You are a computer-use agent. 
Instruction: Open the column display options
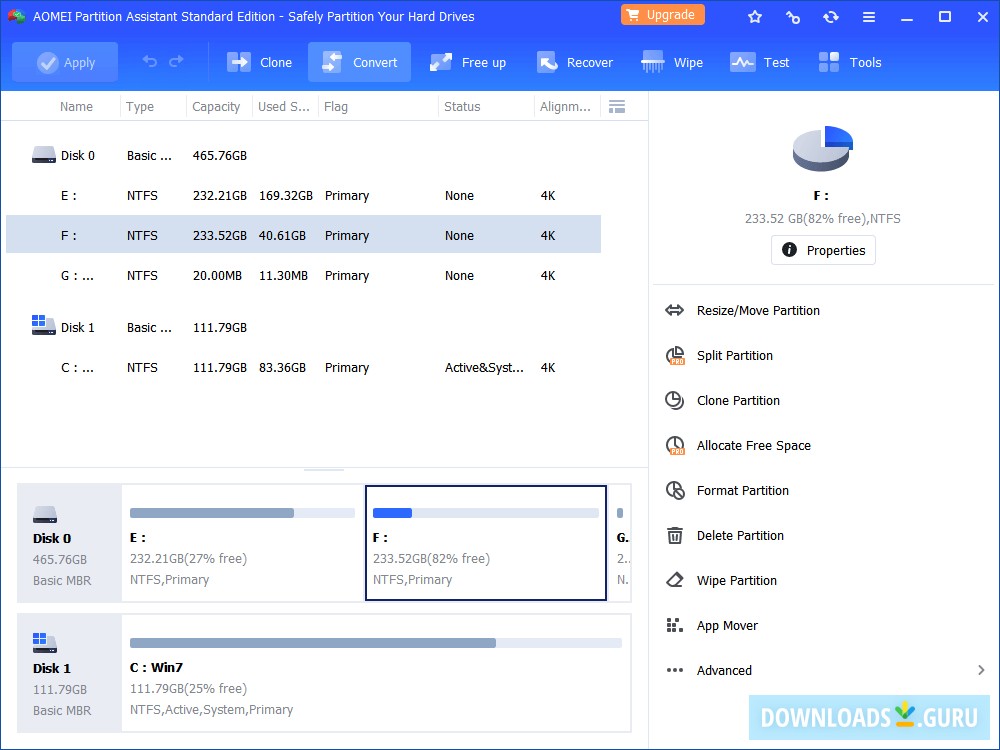click(x=617, y=106)
